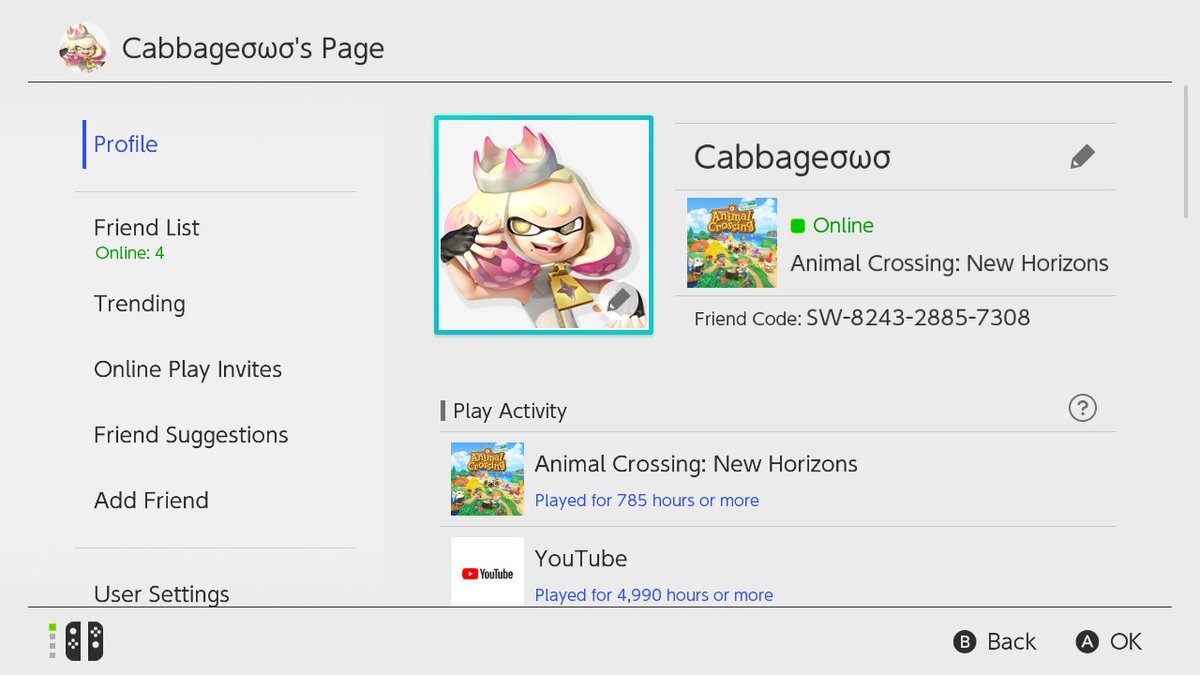The width and height of the screenshot is (1200, 675).
Task: Click the edit pencil next to nickname Cabbageσωσ
Action: [1082, 157]
